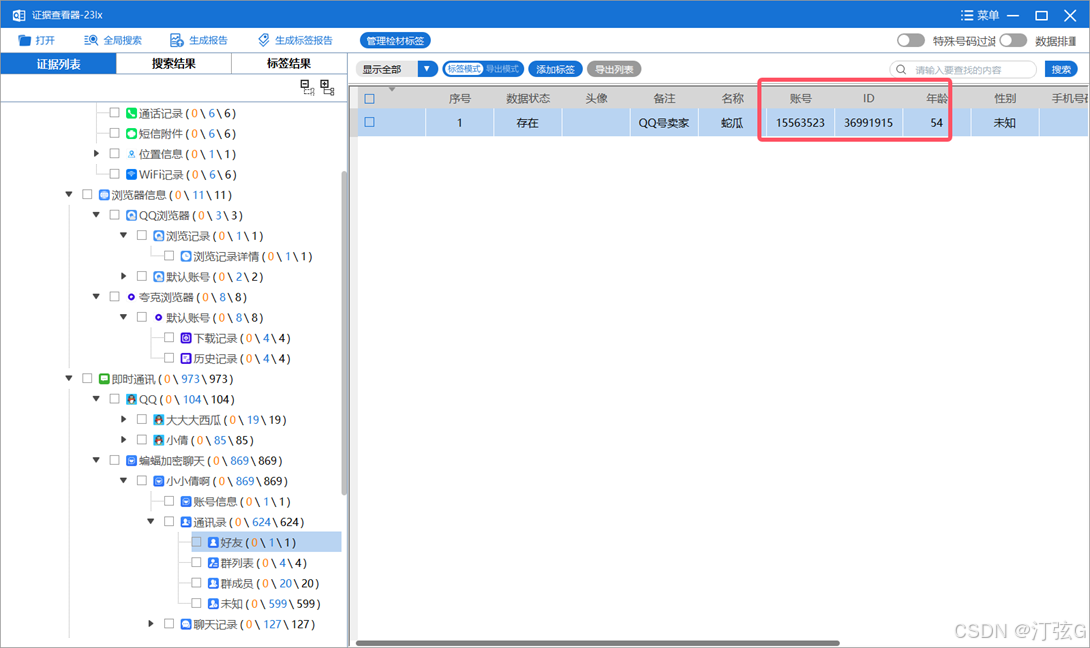Image resolution: width=1090 pixels, height=648 pixels.
Task: Collapse the 夸克浏览器 node
Action: coord(97,297)
